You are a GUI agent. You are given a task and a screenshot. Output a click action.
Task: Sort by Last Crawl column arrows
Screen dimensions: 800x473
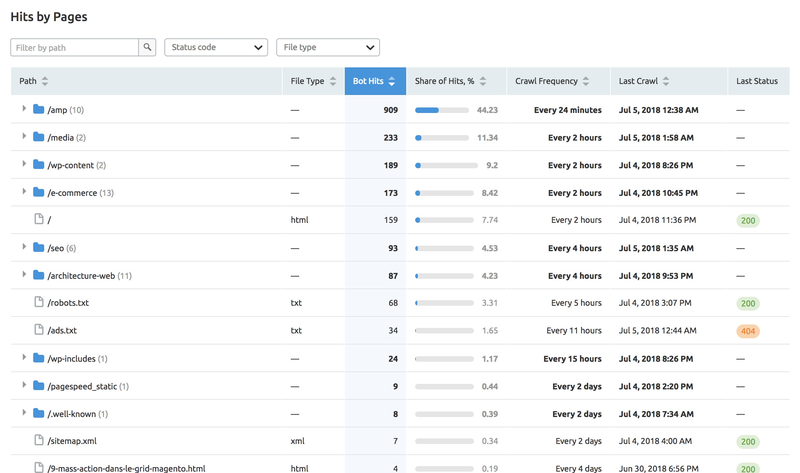[666, 81]
